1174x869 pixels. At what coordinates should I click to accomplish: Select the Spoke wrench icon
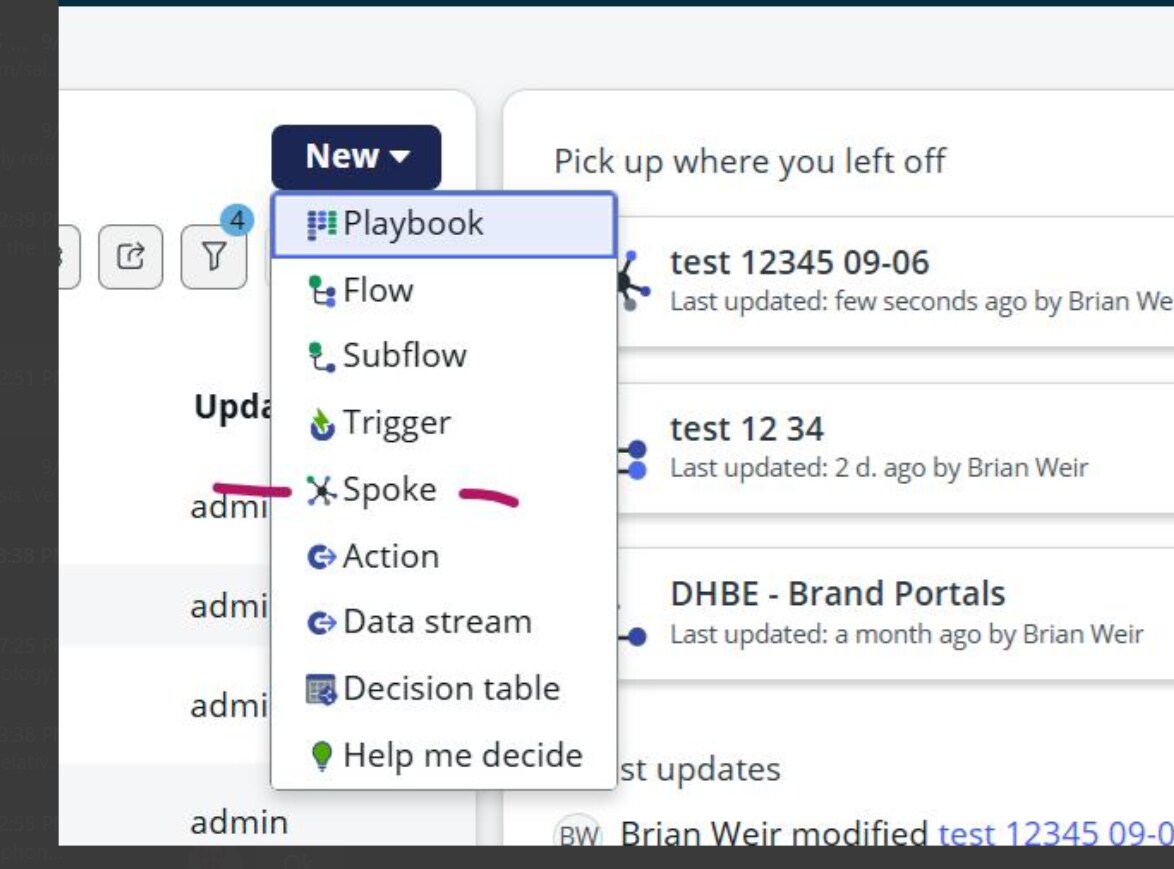coord(320,489)
